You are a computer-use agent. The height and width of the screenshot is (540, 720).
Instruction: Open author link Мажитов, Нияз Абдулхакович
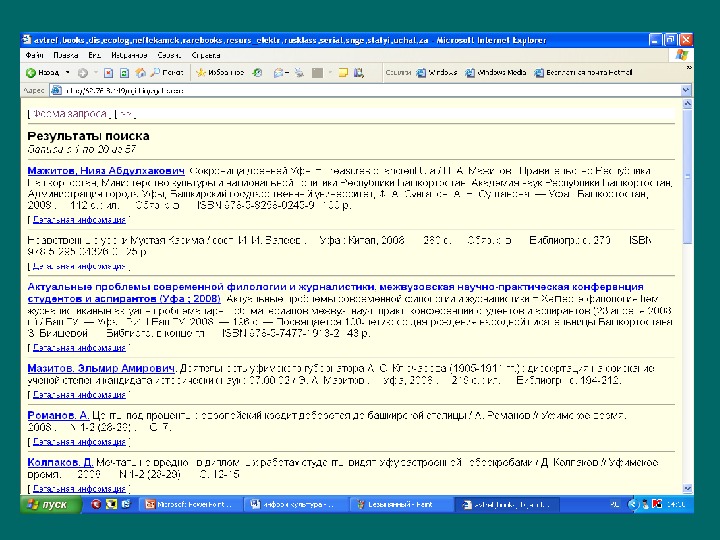[x=106, y=171]
